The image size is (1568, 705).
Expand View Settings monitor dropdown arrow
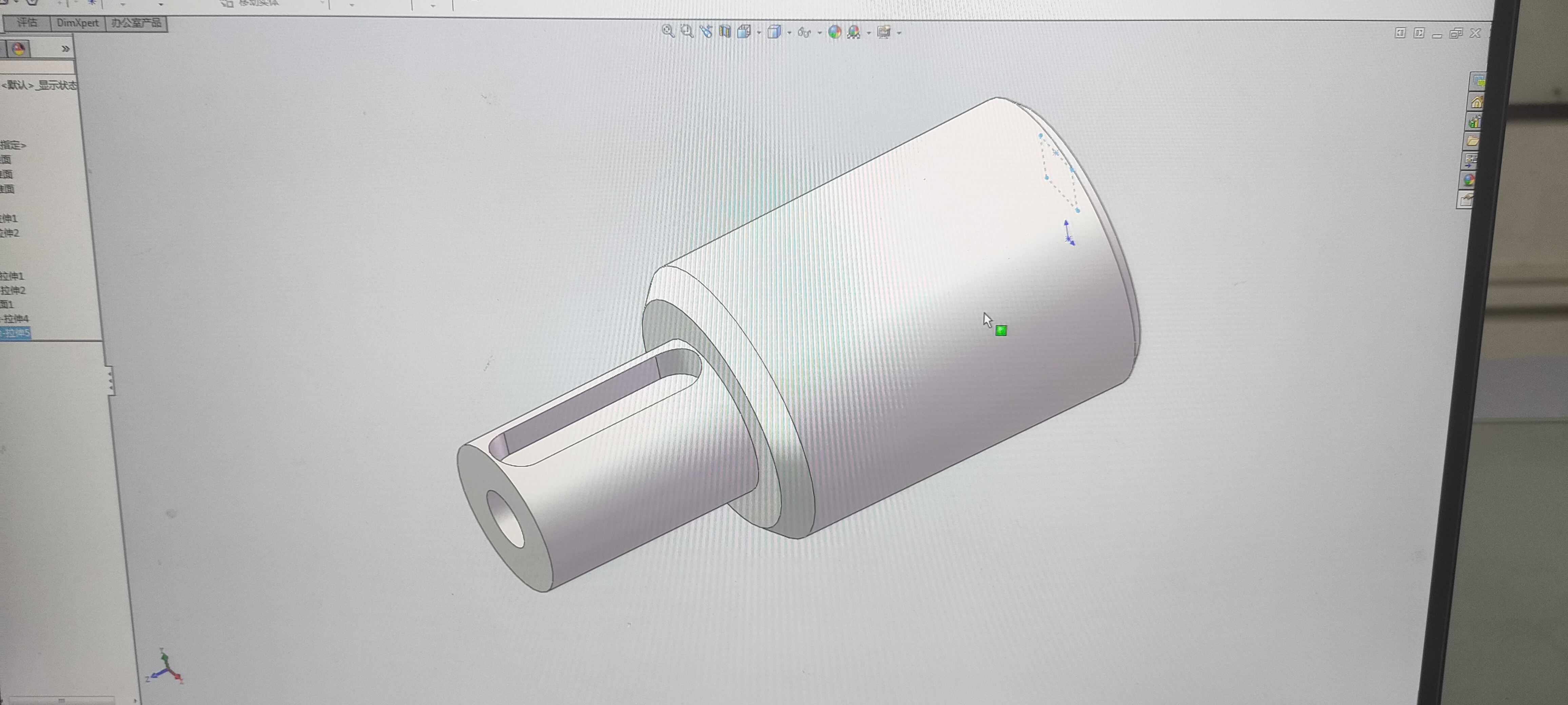[x=900, y=33]
